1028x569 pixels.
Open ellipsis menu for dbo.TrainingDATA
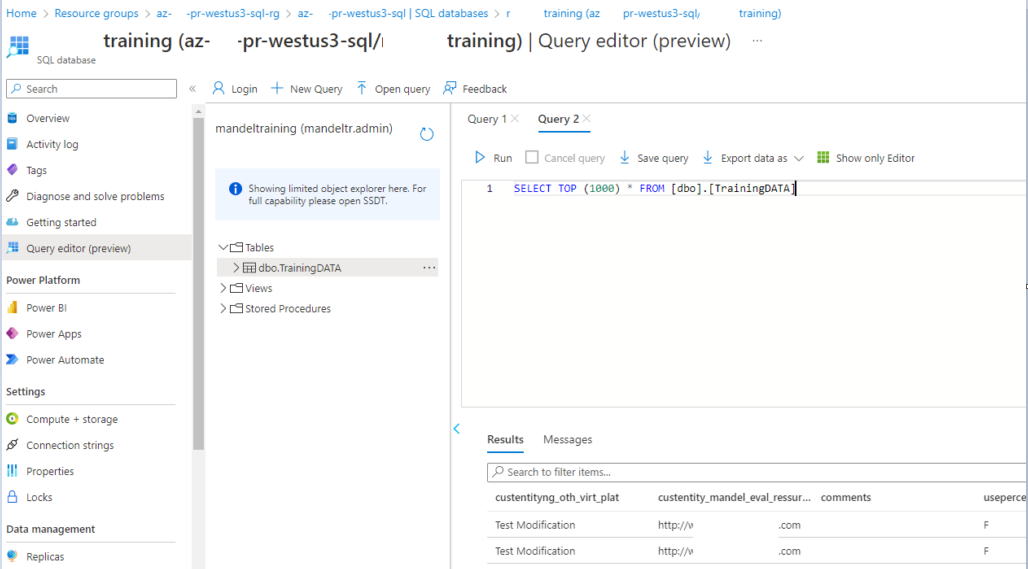coord(429,267)
